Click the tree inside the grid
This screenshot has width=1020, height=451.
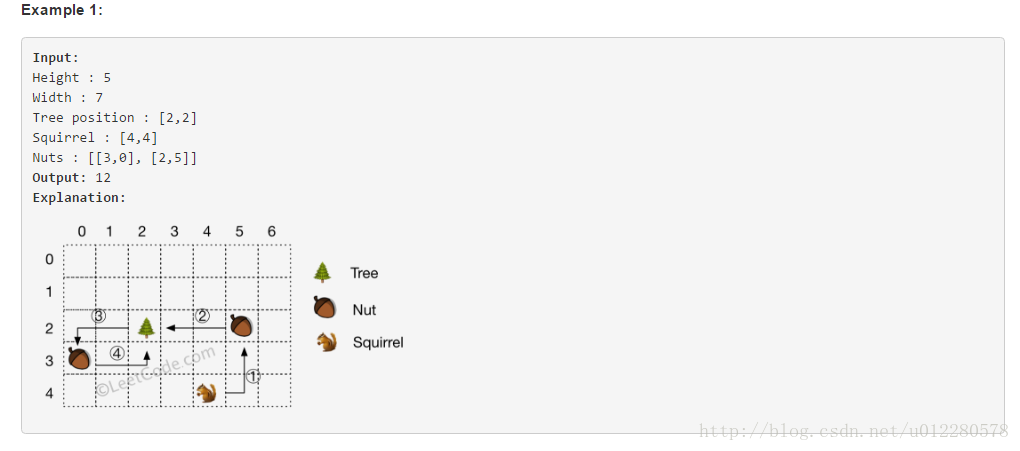(147, 327)
